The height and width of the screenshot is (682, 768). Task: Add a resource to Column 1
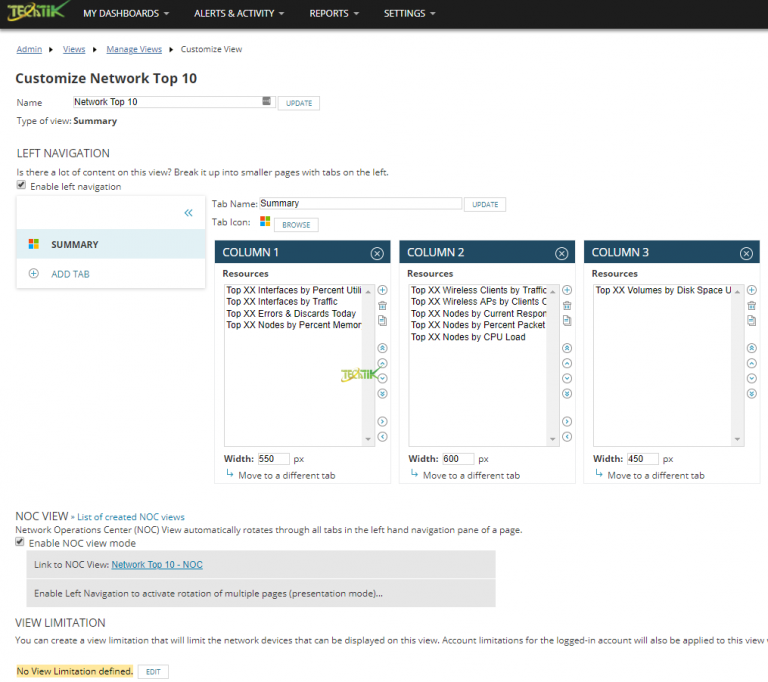pos(383,290)
